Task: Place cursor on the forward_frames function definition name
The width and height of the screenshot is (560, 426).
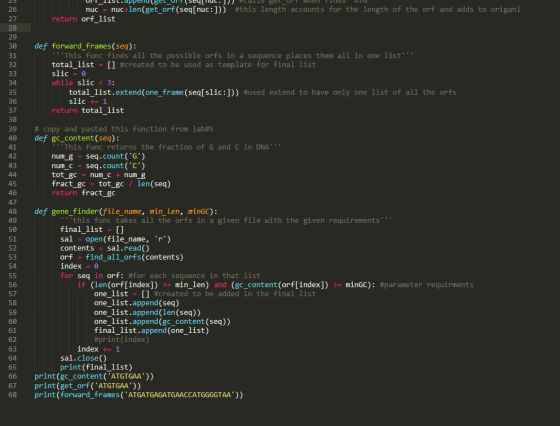Action: pos(81,46)
